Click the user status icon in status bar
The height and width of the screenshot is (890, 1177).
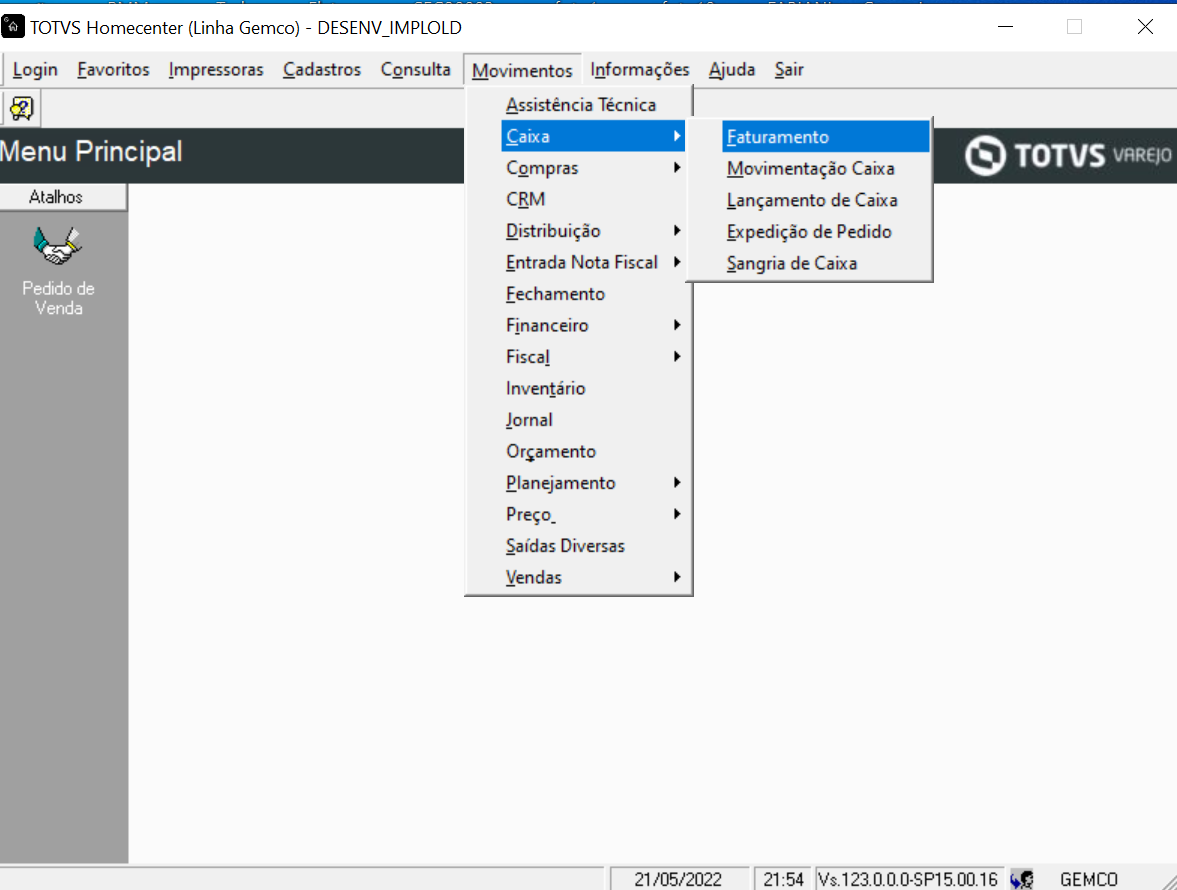click(x=1022, y=879)
